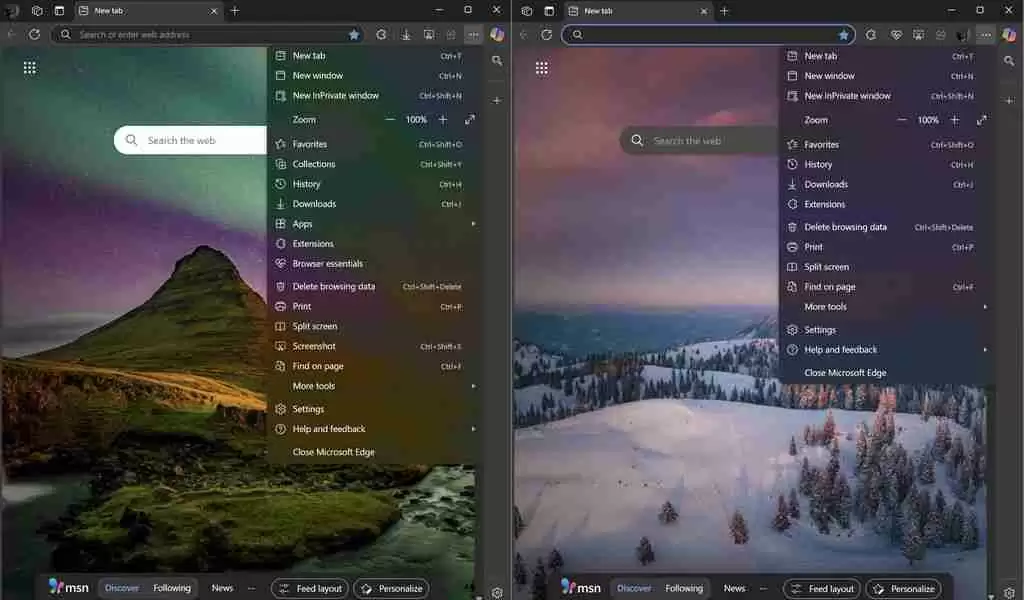Enter full screen from the right Zoom row

click(981, 120)
